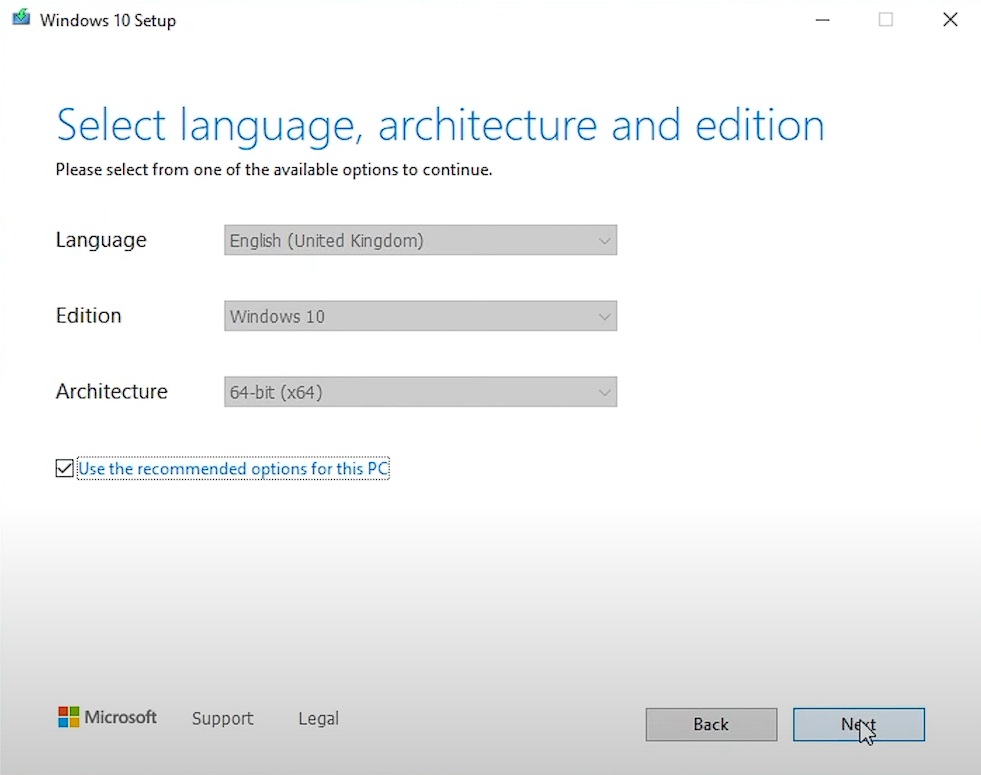This screenshot has height=775, width=981.
Task: Click the Legal footer item
Action: pyautogui.click(x=317, y=718)
